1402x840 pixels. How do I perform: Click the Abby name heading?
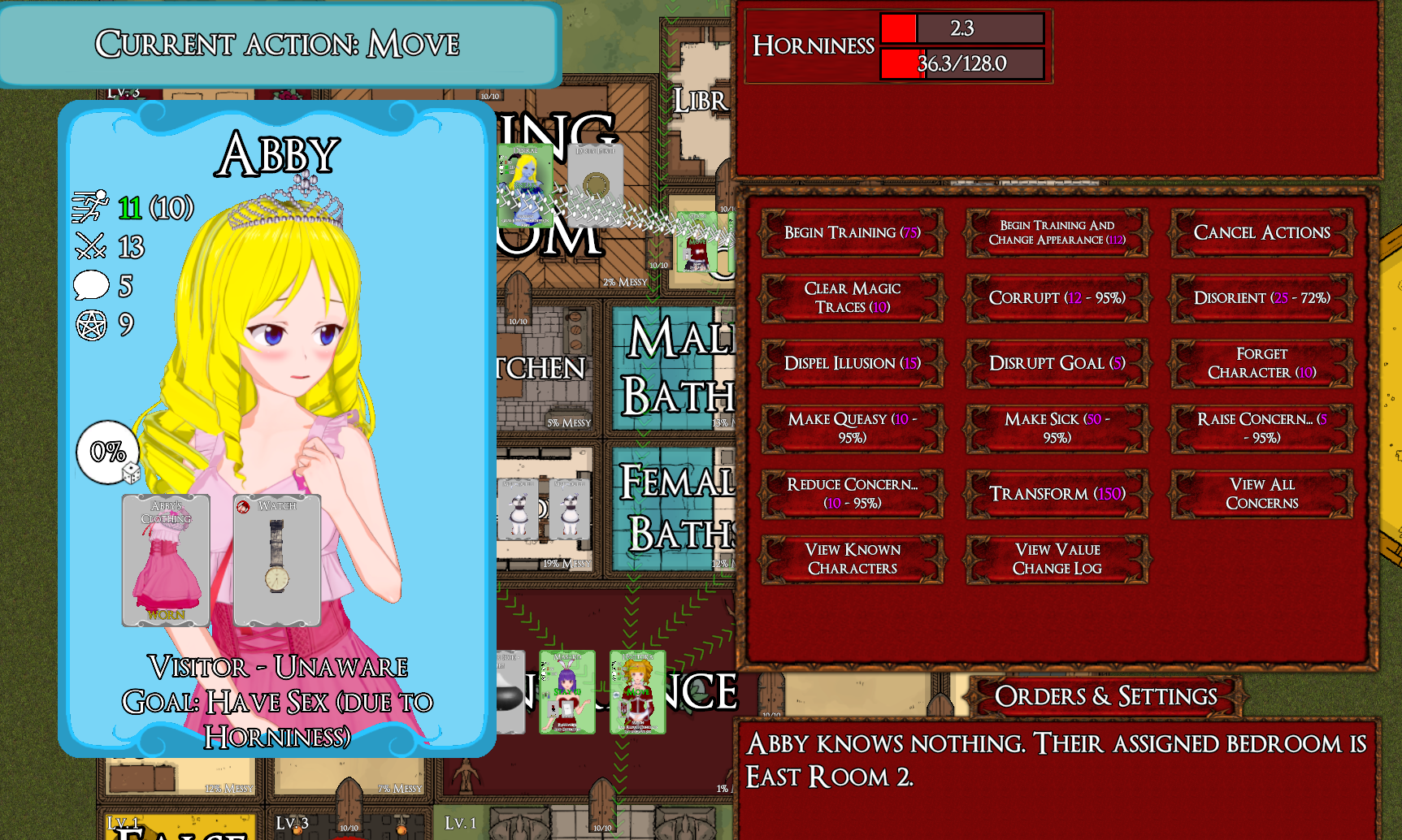tap(278, 154)
